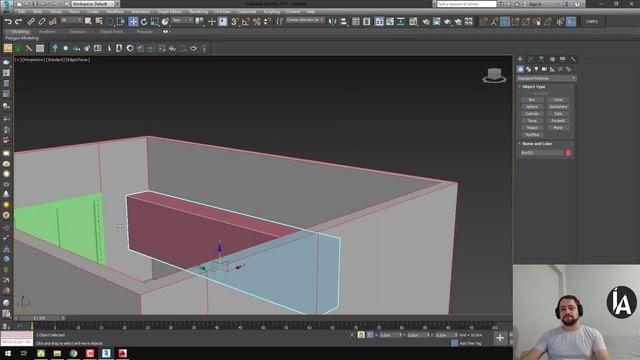
Task: Click the Cylinder primitive button
Action: pyautogui.click(x=532, y=113)
